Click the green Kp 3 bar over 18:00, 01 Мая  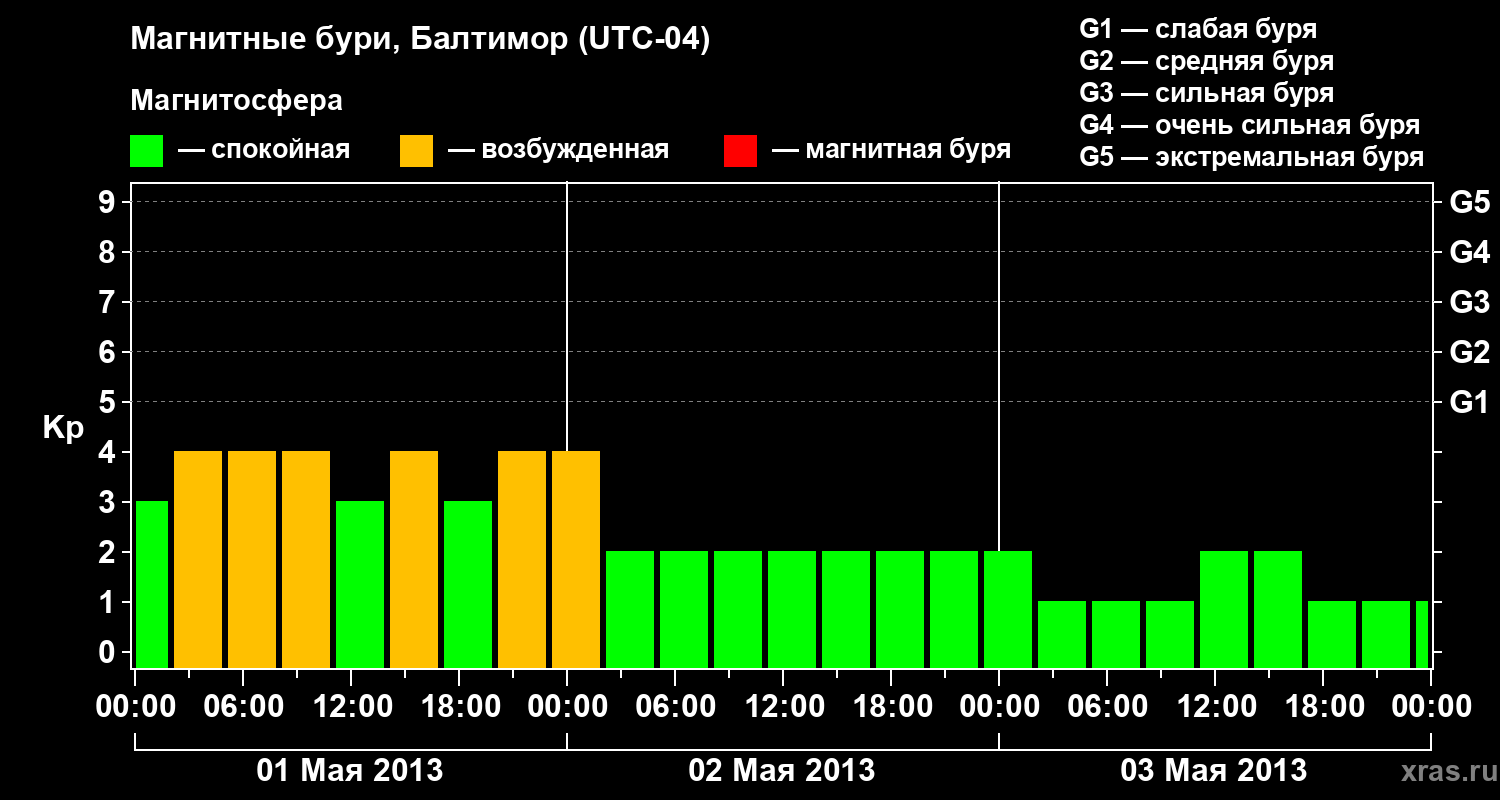[x=468, y=584]
